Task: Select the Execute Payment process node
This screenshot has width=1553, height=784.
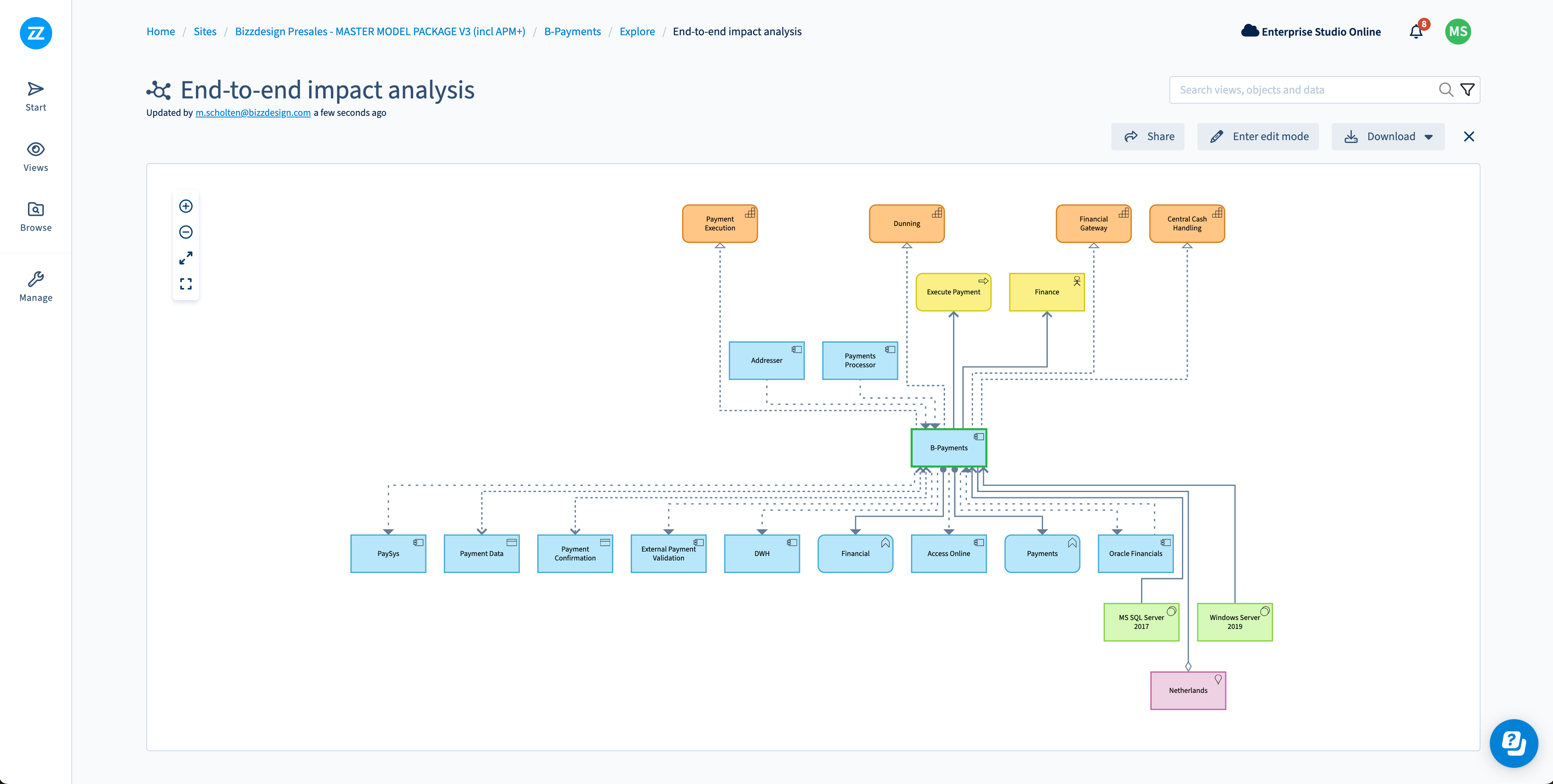Action: pos(954,292)
